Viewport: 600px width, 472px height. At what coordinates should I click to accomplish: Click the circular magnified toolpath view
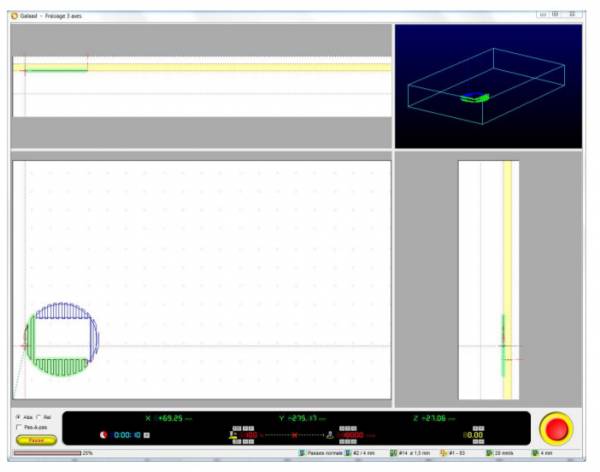pos(60,339)
